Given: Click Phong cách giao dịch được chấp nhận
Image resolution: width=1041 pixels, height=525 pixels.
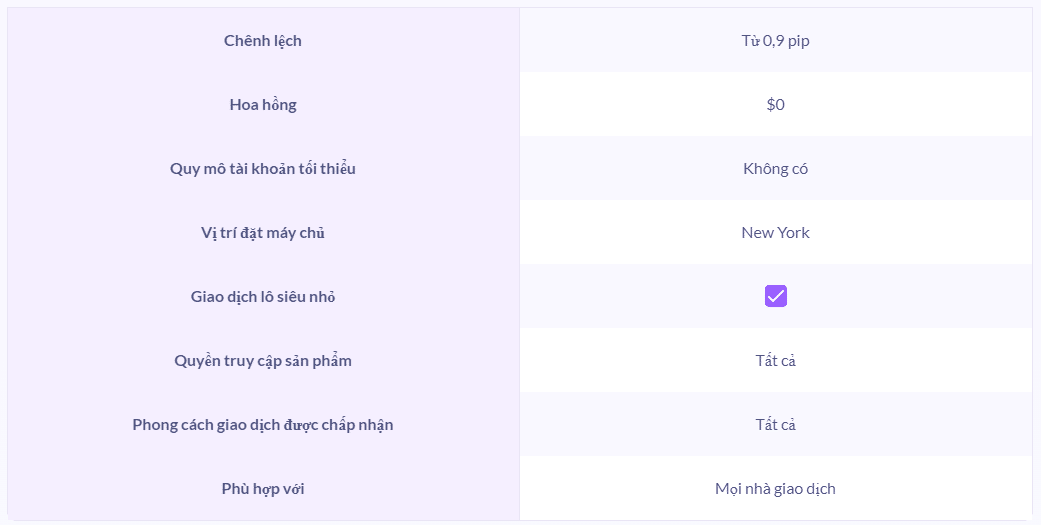Looking at the screenshot, I should click(x=263, y=425).
